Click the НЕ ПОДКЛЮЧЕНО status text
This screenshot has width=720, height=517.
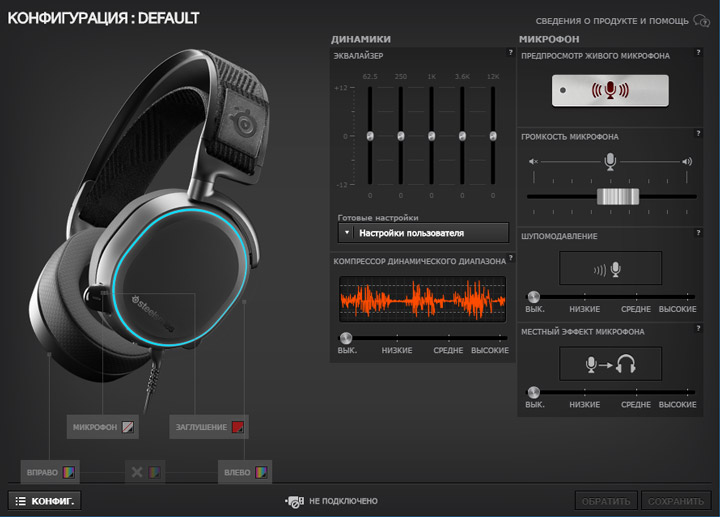coord(343,501)
